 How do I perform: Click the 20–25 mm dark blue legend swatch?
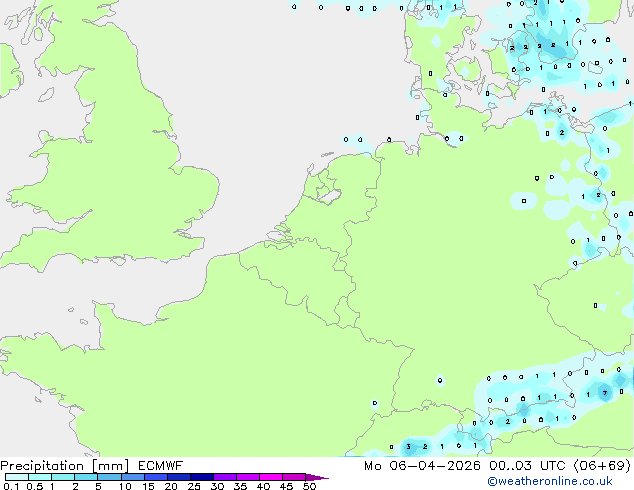(x=179, y=477)
